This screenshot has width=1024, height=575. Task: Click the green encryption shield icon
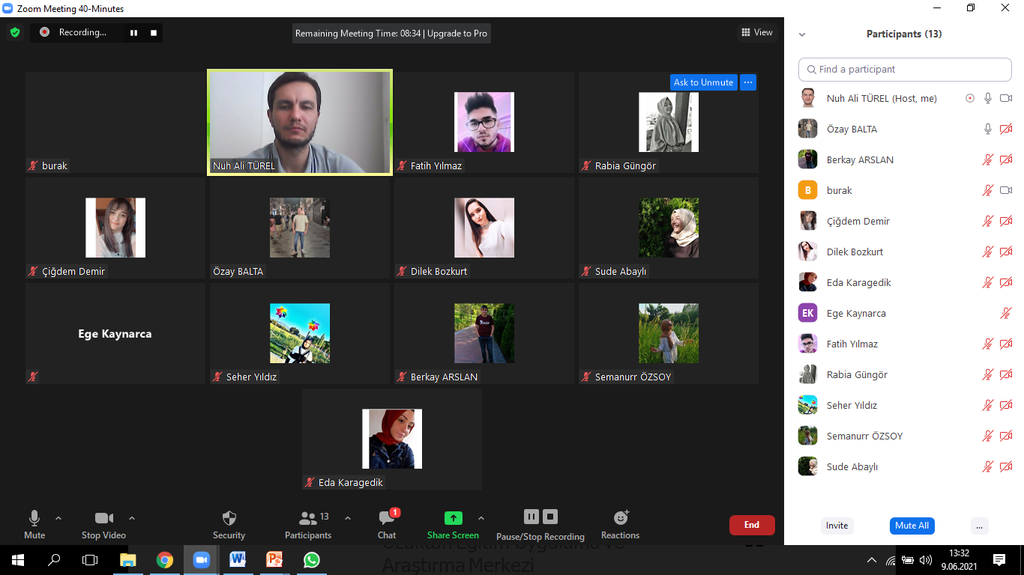tap(15, 32)
